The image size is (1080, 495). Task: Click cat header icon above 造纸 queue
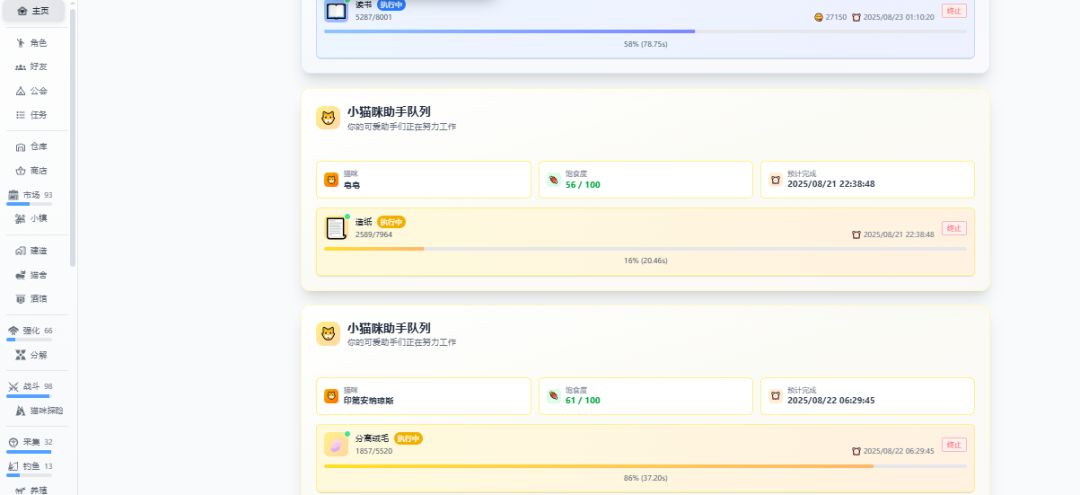(328, 118)
